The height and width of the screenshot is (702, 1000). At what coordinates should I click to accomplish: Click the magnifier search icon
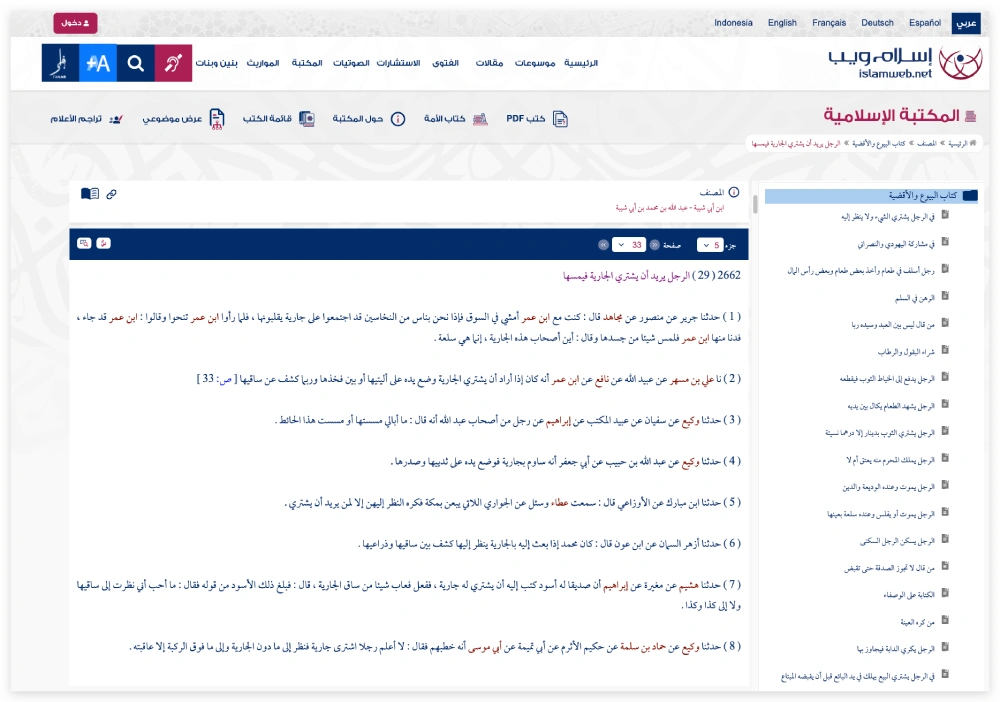click(x=136, y=63)
